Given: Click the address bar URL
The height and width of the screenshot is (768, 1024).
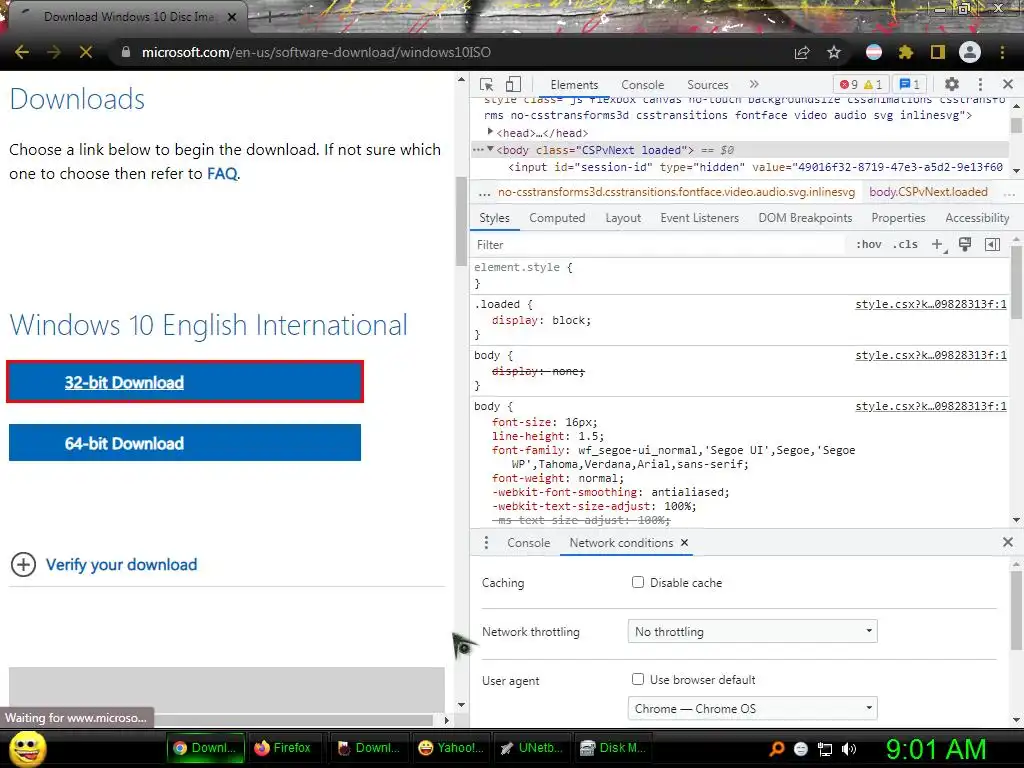Looking at the screenshot, I should [x=316, y=52].
